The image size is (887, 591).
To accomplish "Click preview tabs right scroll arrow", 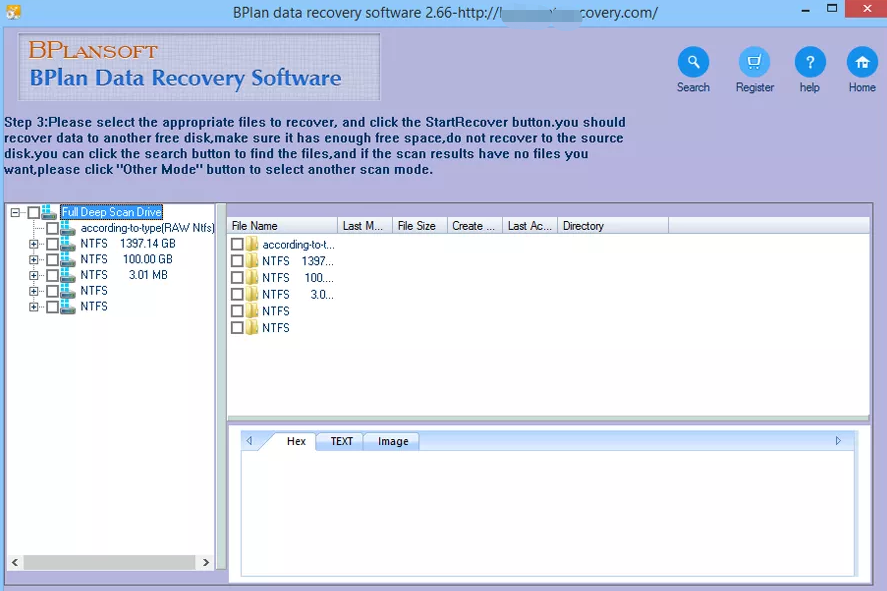I will click(838, 441).
